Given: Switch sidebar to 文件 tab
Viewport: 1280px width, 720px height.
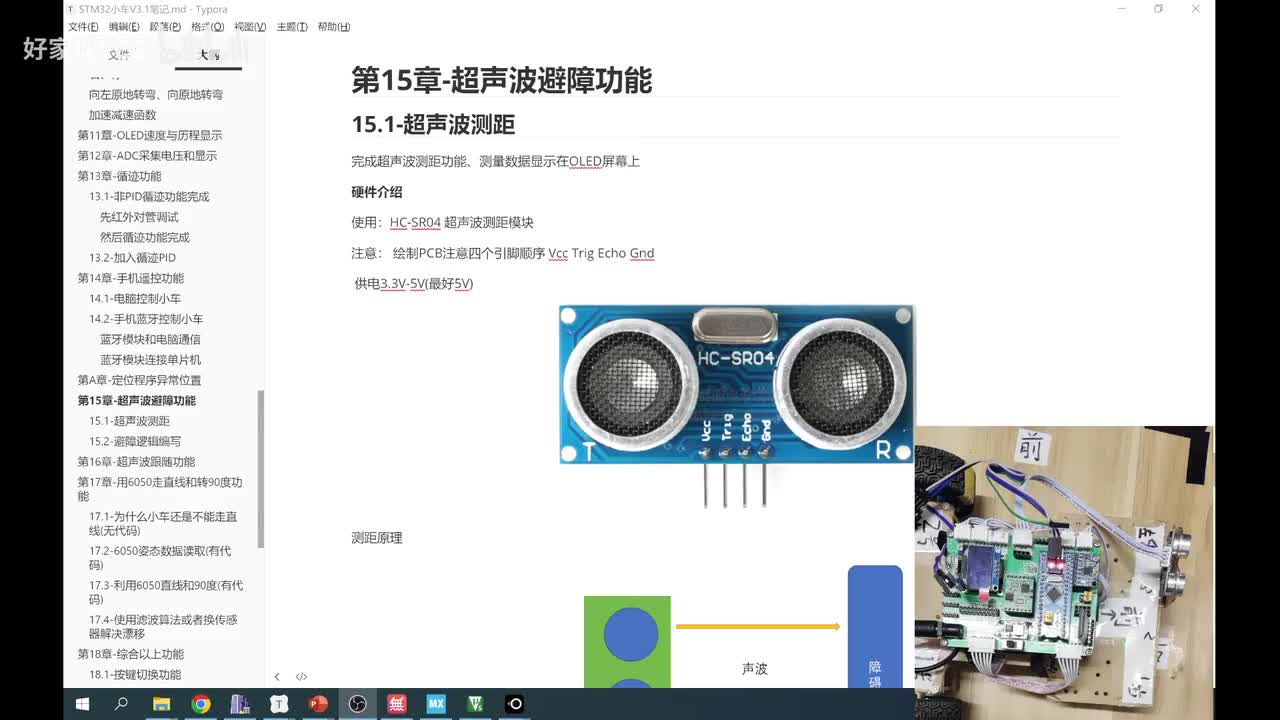Looking at the screenshot, I should click(x=119, y=55).
